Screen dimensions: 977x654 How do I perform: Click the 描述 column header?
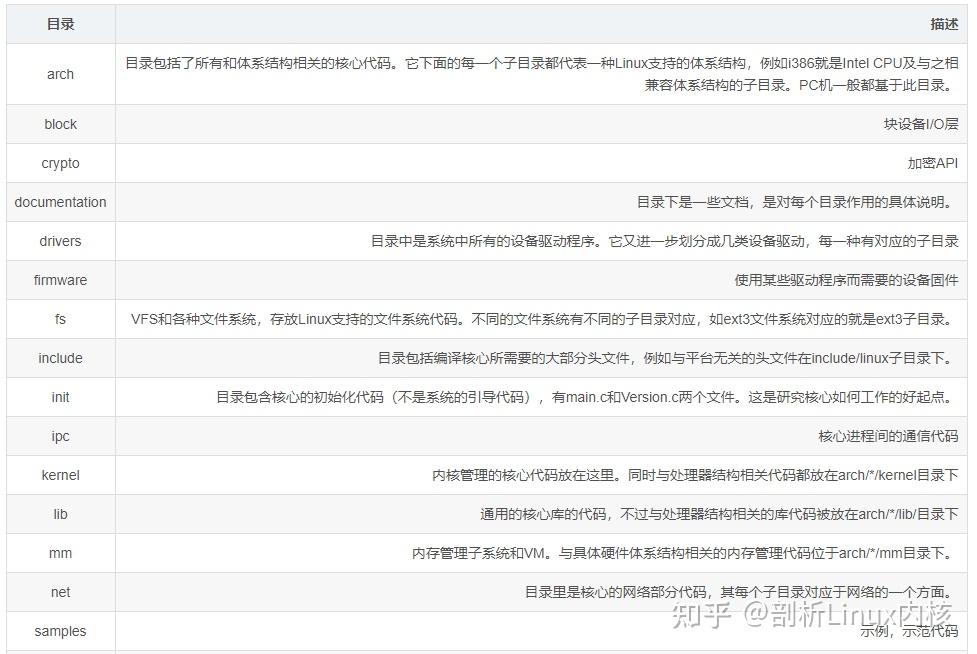point(541,24)
